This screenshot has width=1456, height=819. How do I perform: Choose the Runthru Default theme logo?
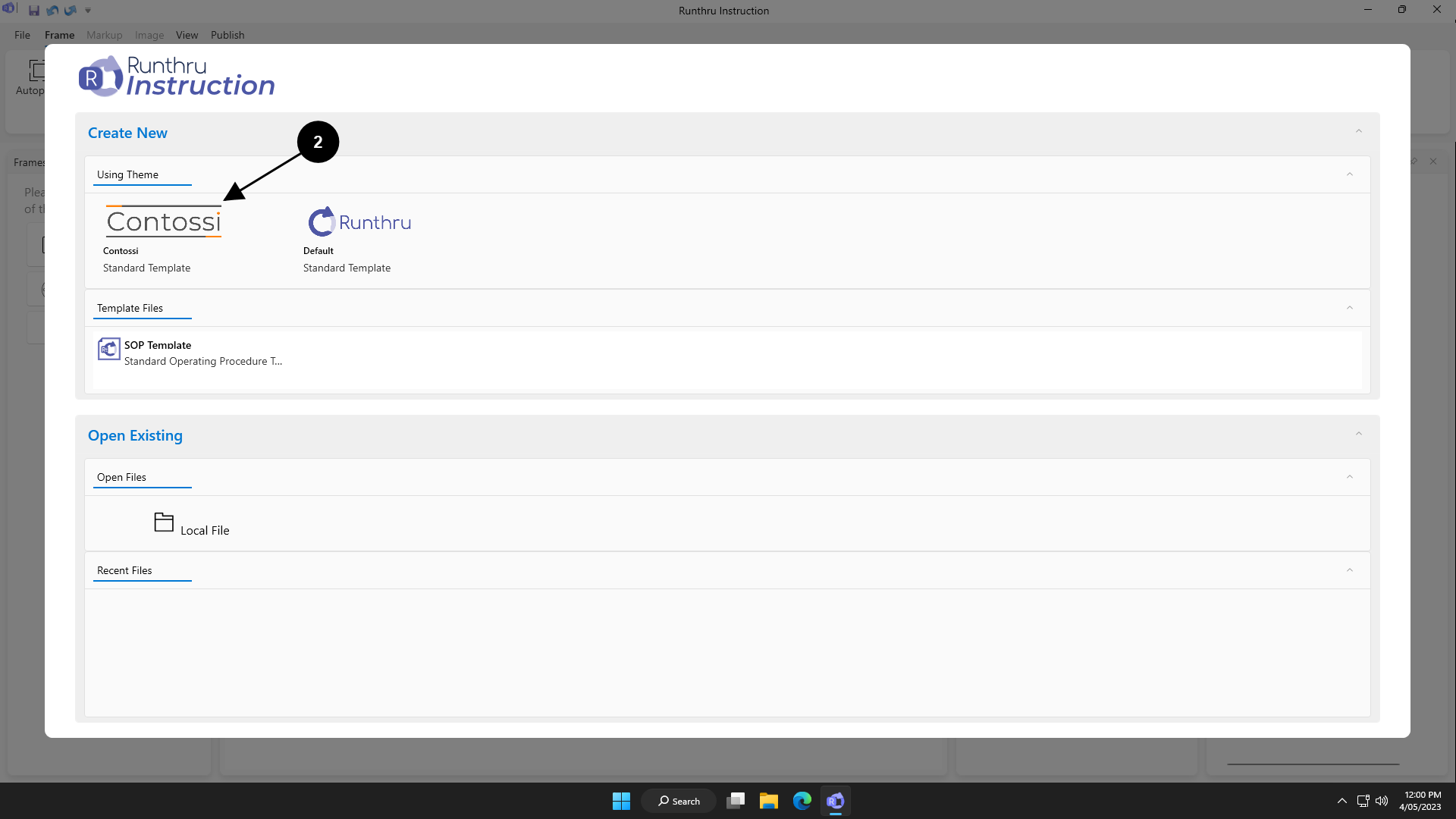pyautogui.click(x=359, y=222)
